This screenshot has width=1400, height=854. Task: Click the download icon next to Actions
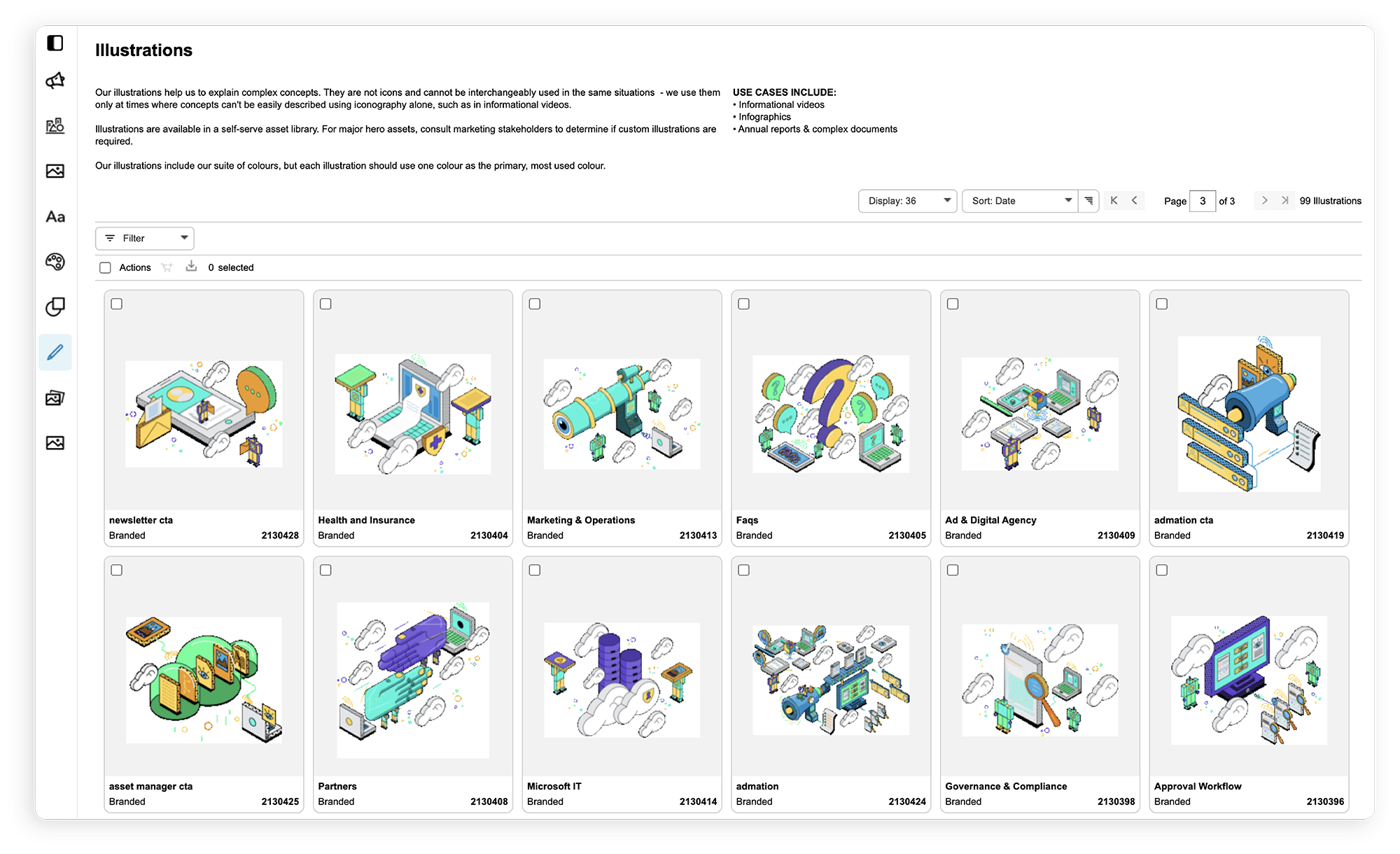[191, 267]
